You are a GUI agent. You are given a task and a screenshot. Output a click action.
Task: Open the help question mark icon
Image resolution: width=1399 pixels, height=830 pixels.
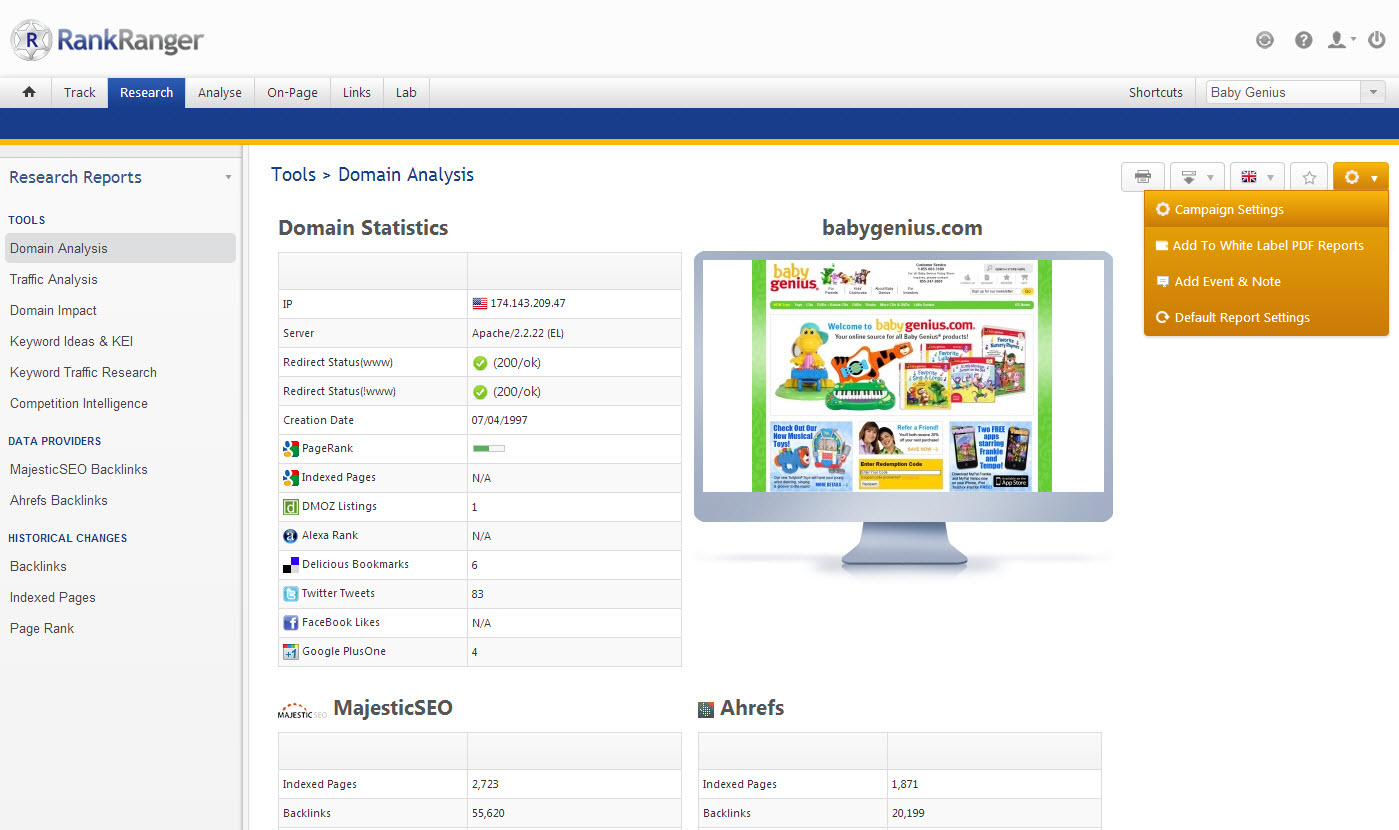[x=1303, y=40]
